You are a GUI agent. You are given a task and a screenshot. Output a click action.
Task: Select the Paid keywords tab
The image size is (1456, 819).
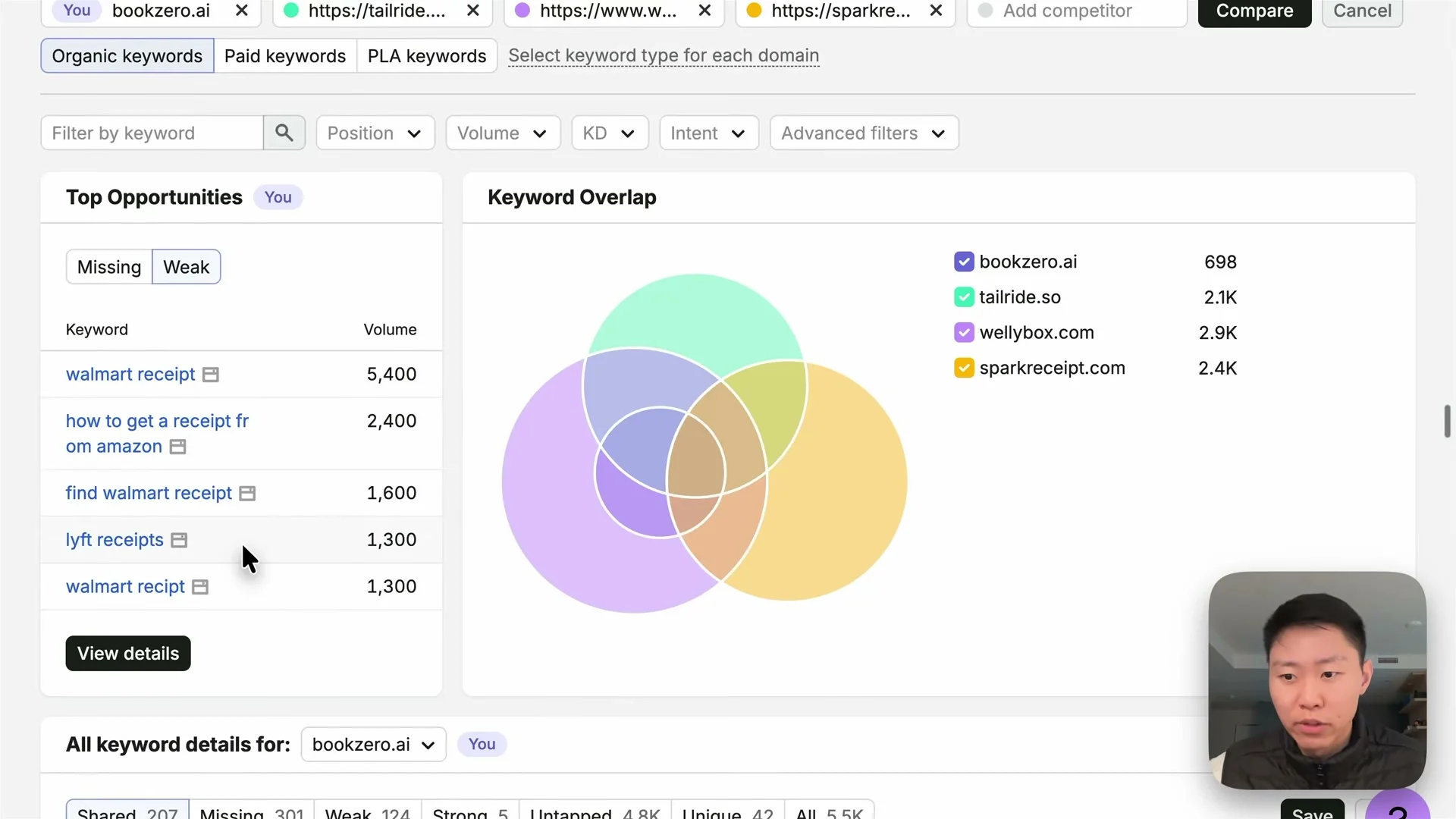285,56
